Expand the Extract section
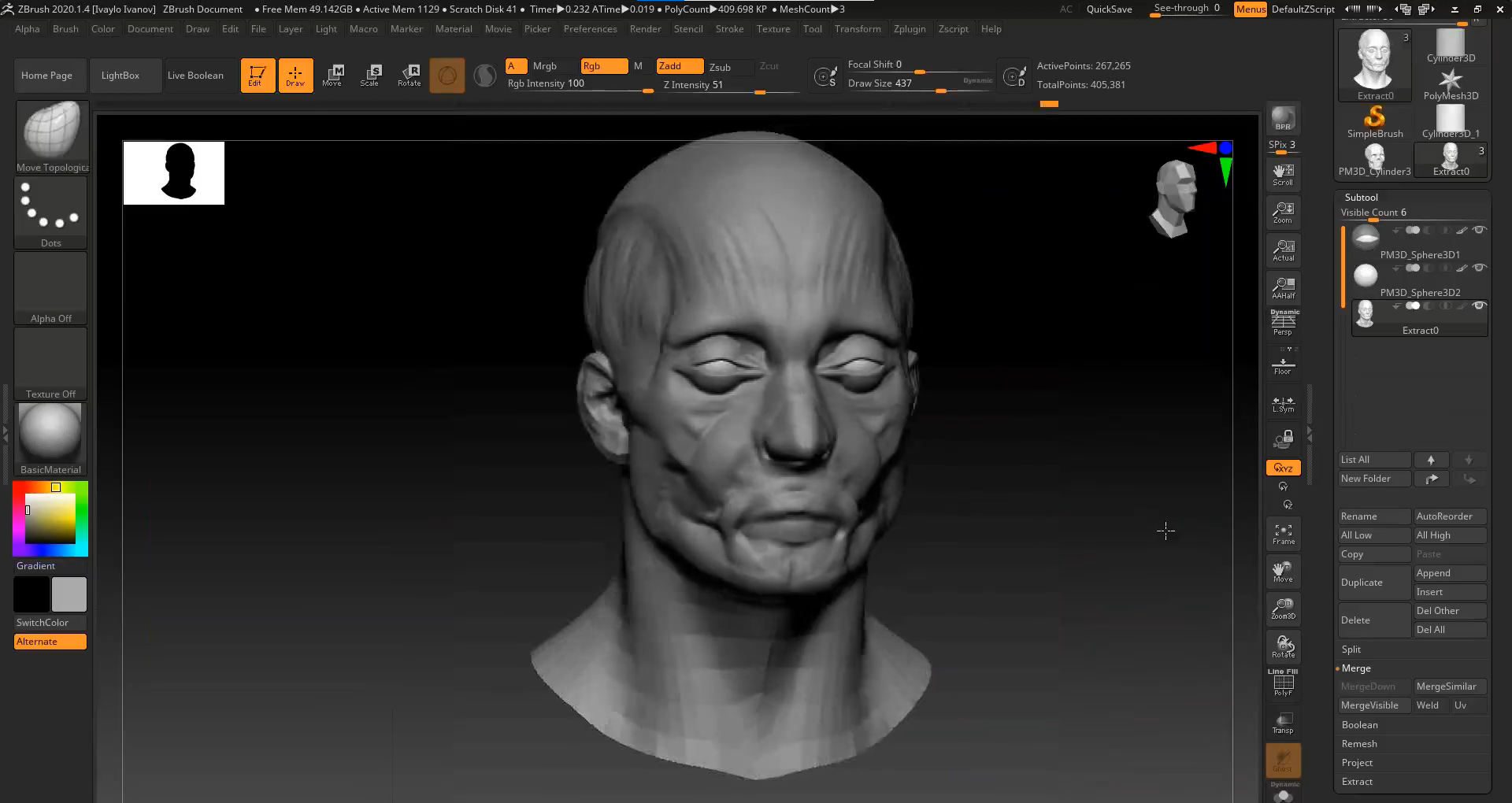1512x803 pixels. 1357,782
